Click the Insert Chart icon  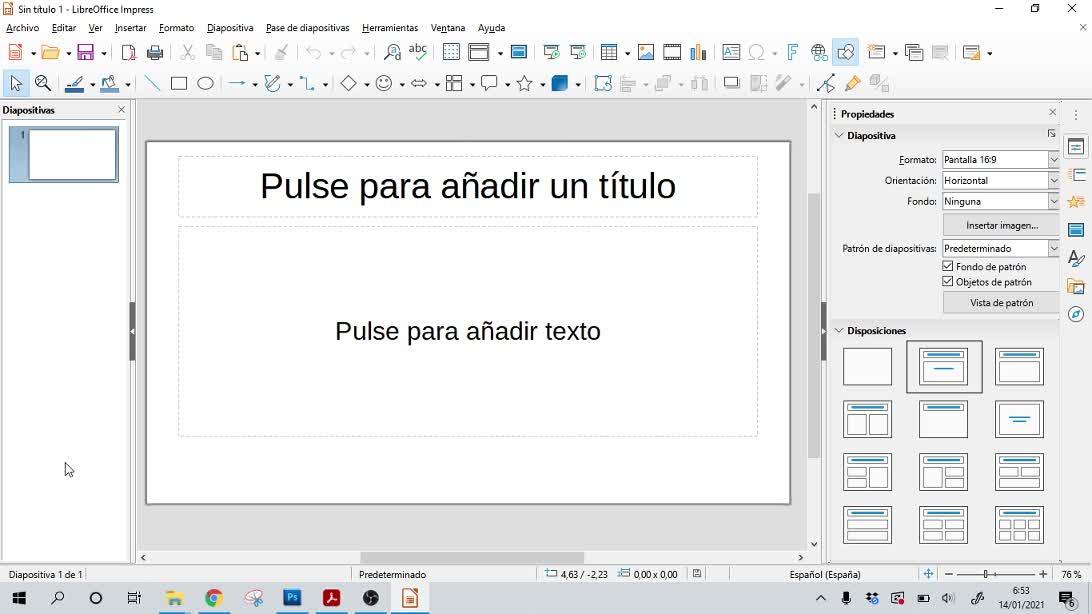698,53
